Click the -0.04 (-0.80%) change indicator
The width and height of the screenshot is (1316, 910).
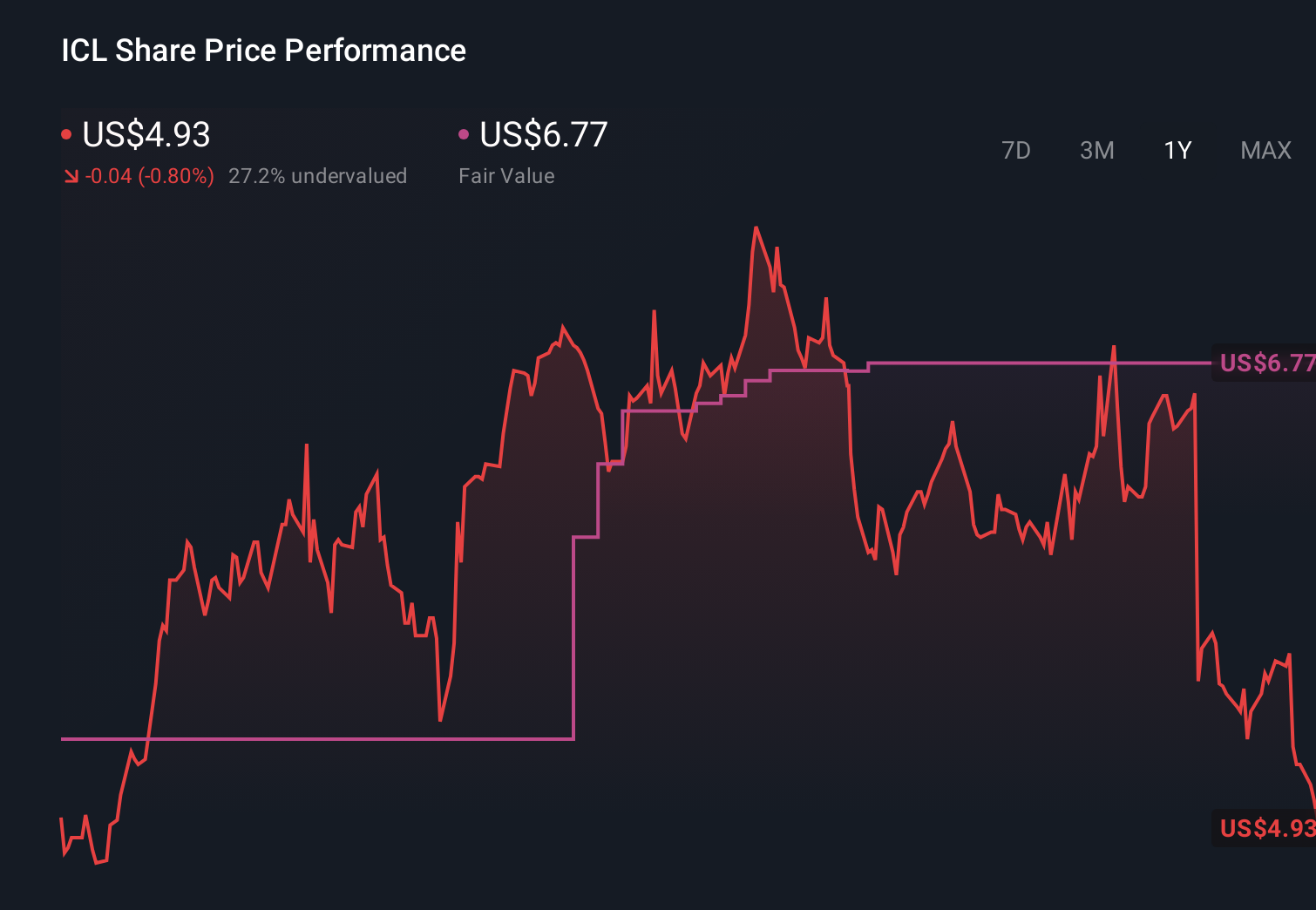[150, 175]
